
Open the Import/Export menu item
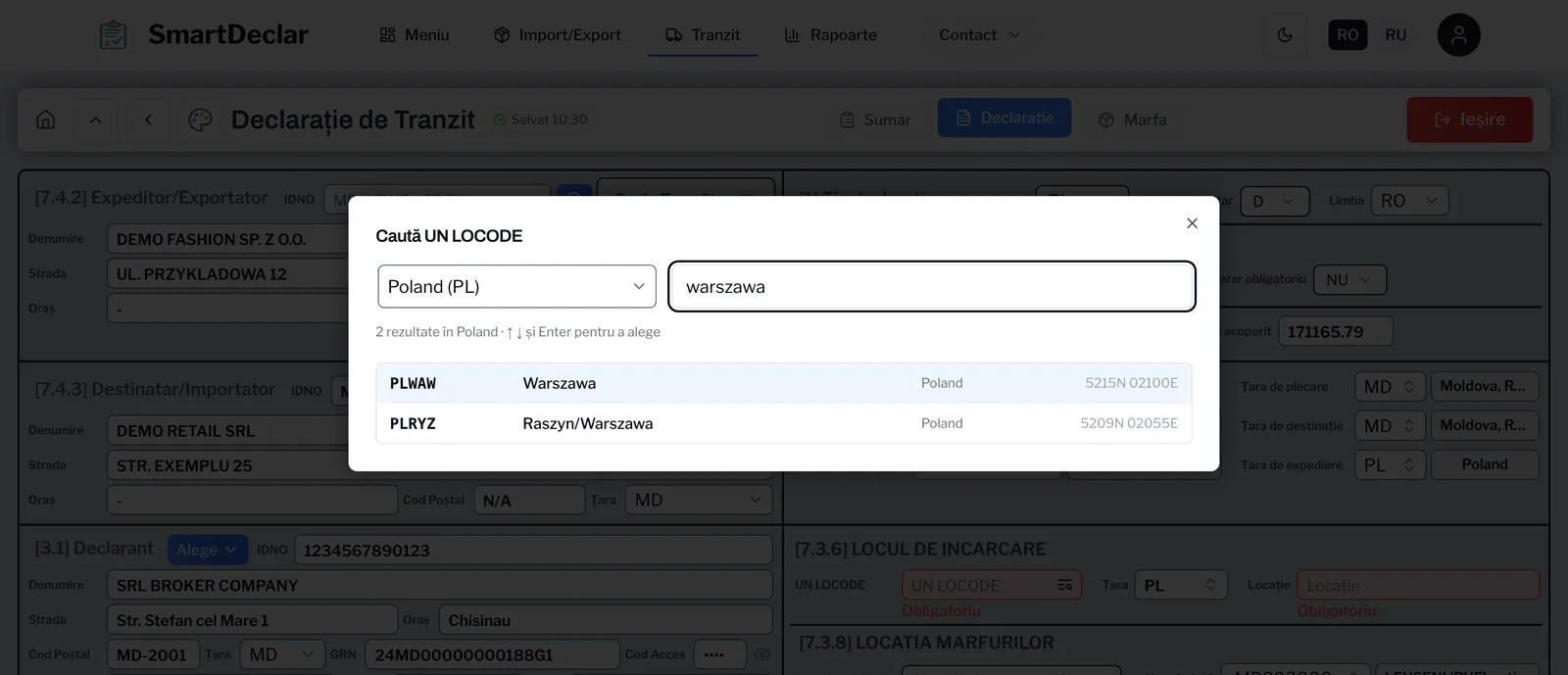(x=558, y=35)
